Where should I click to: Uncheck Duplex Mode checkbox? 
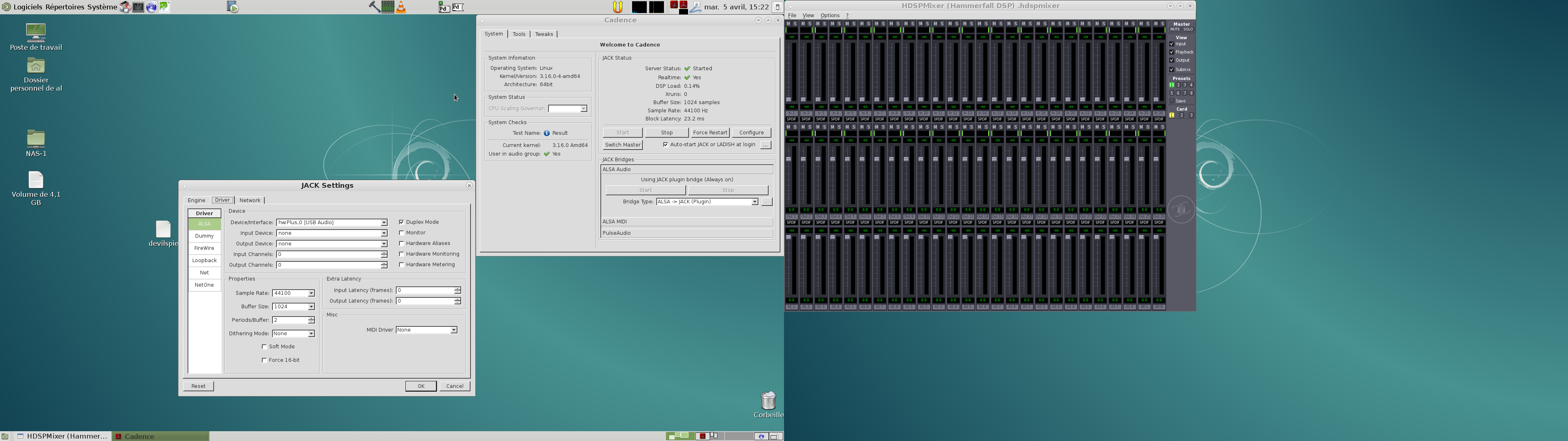(401, 222)
